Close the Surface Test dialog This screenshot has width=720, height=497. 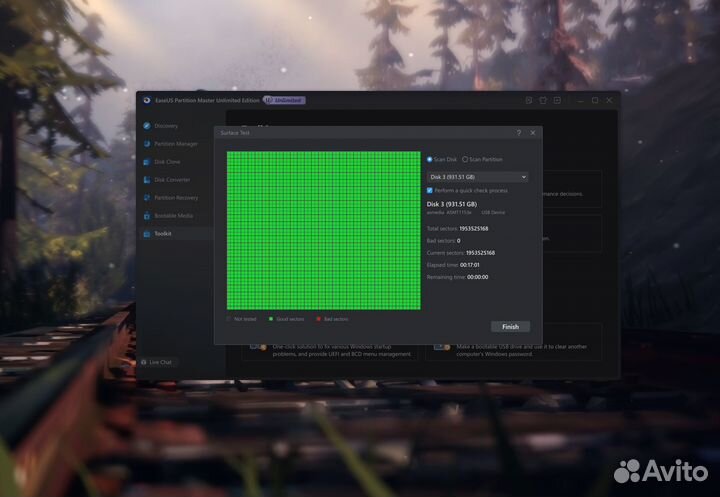533,132
